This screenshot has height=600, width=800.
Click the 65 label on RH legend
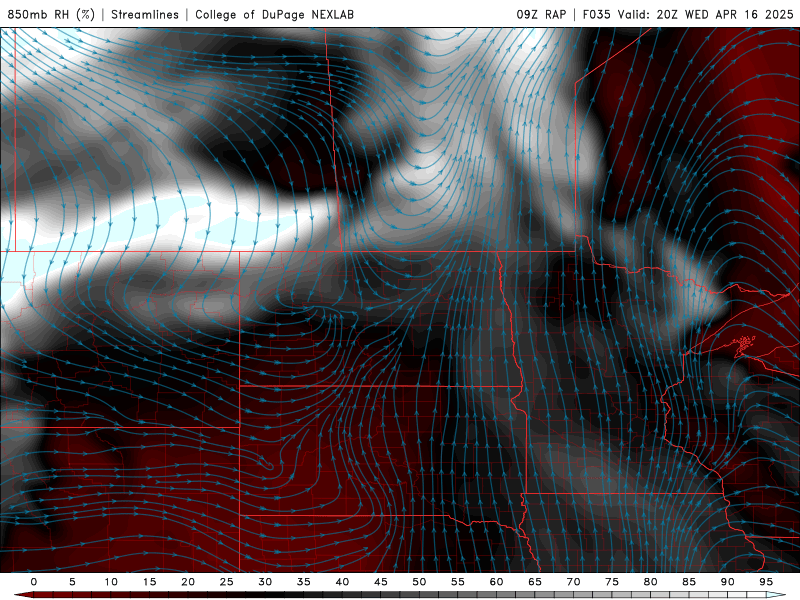pyautogui.click(x=535, y=582)
